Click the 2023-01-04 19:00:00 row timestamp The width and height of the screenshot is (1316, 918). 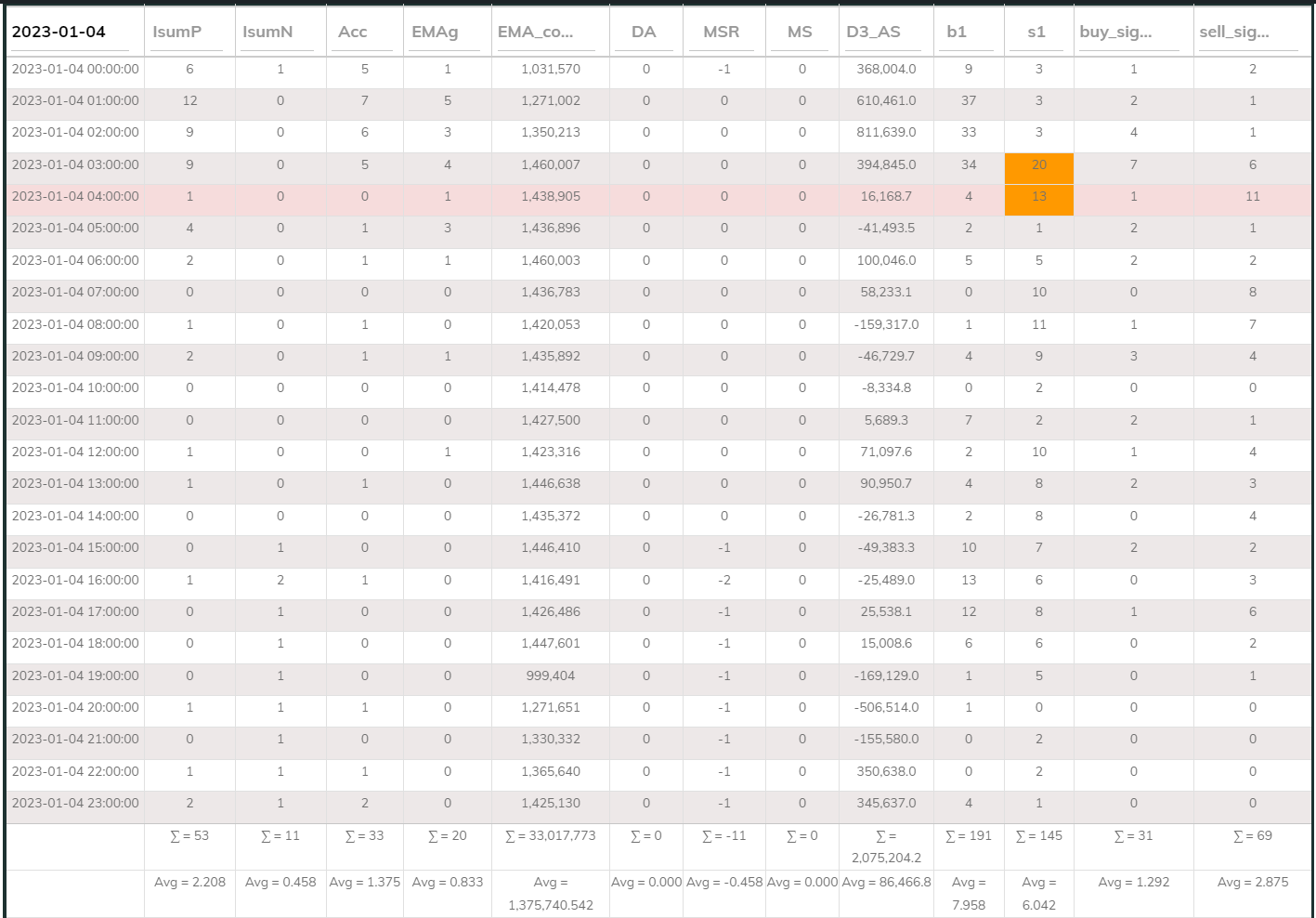point(75,675)
